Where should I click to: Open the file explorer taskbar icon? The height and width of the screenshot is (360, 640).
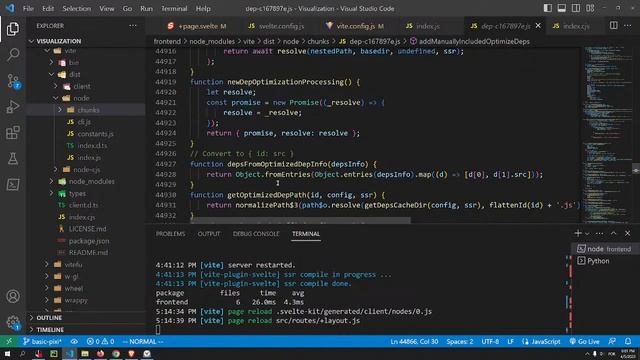(85, 353)
